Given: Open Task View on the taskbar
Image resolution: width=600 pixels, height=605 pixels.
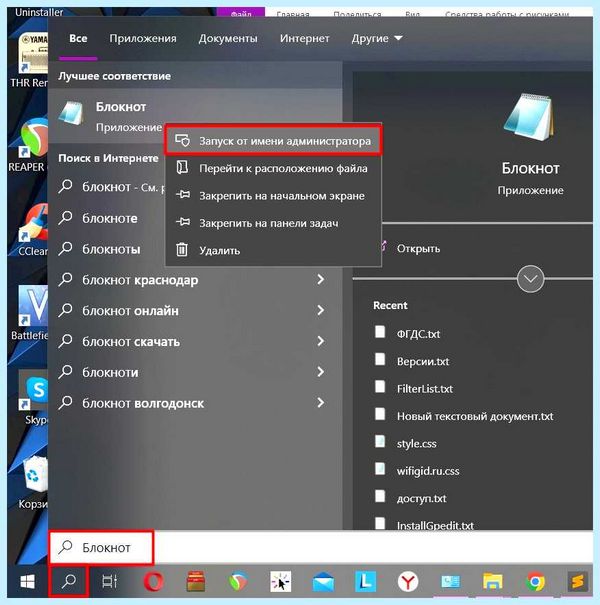Looking at the screenshot, I should 109,581.
